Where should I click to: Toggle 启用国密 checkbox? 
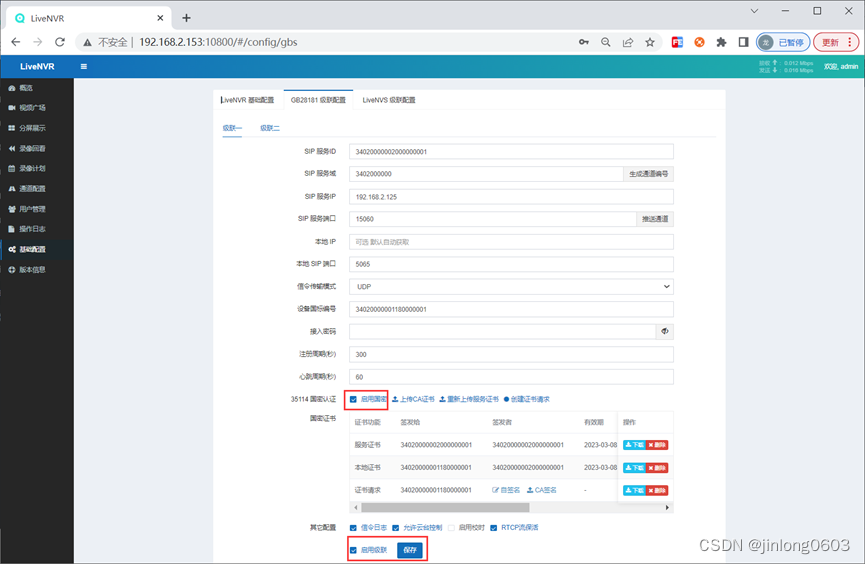pos(353,400)
